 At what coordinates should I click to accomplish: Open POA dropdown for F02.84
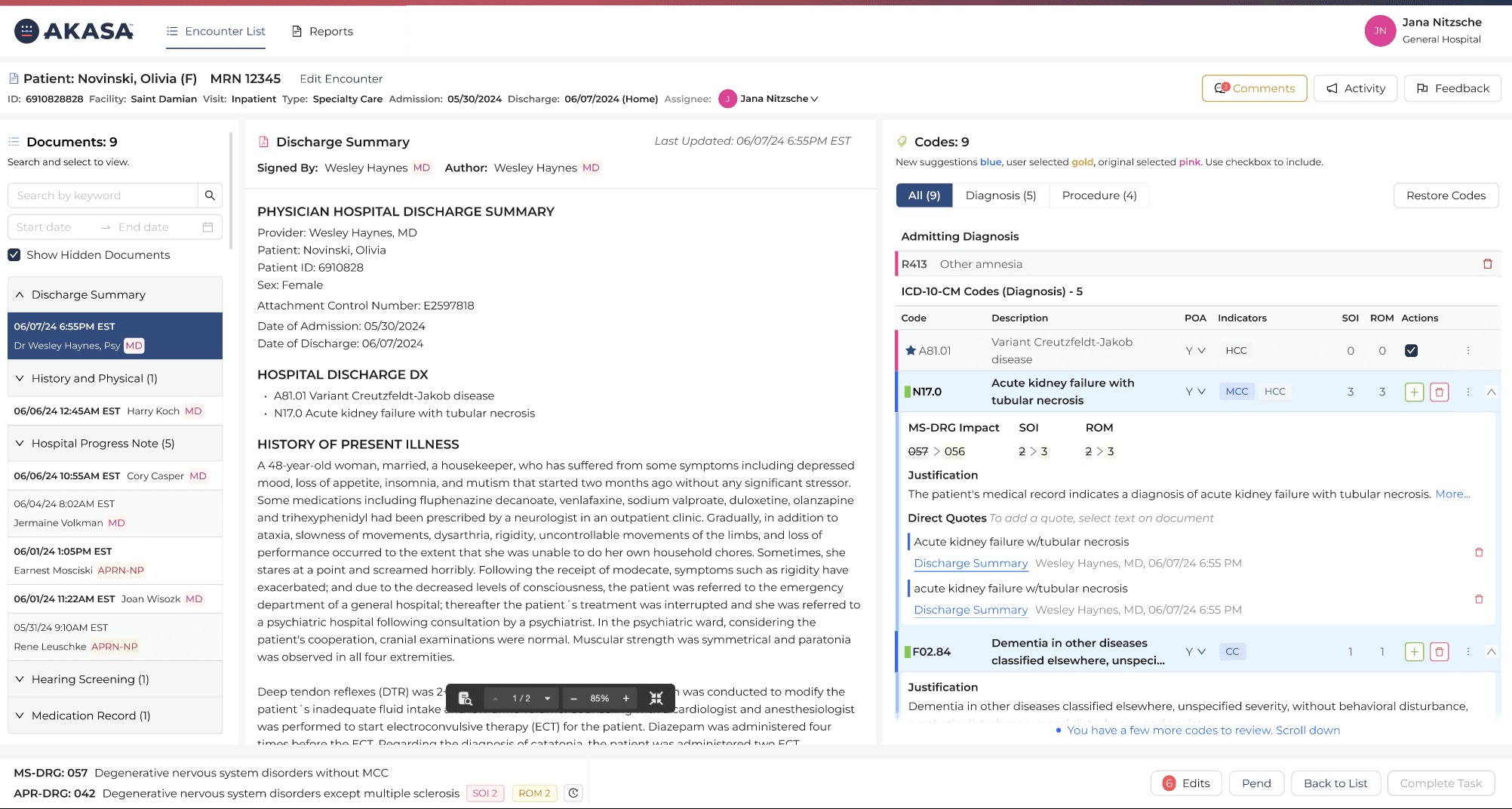[x=1196, y=651]
